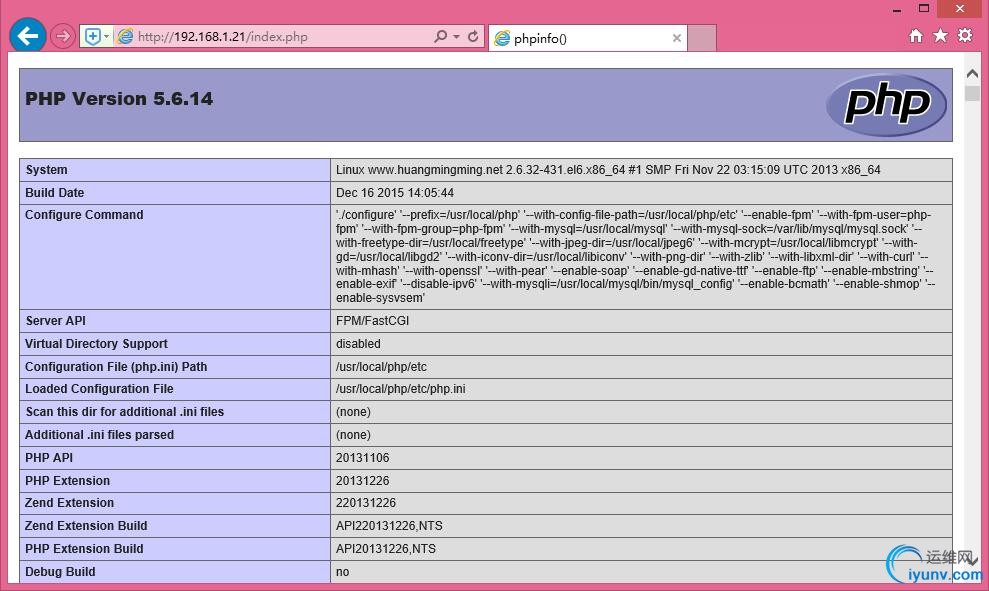Click the PHP API value 20131106
989x591 pixels.
[363, 457]
